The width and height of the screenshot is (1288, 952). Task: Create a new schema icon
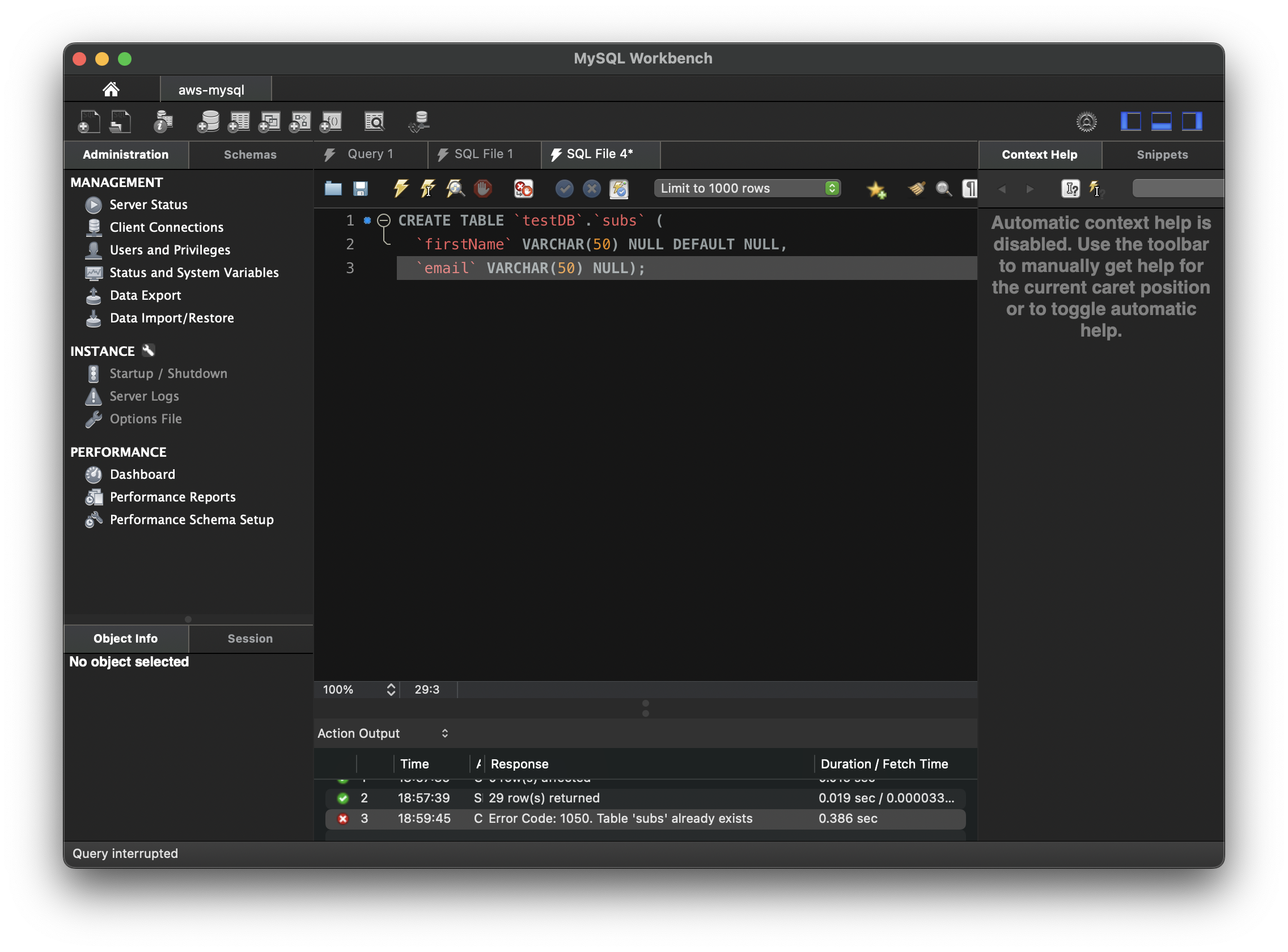pyautogui.click(x=207, y=122)
